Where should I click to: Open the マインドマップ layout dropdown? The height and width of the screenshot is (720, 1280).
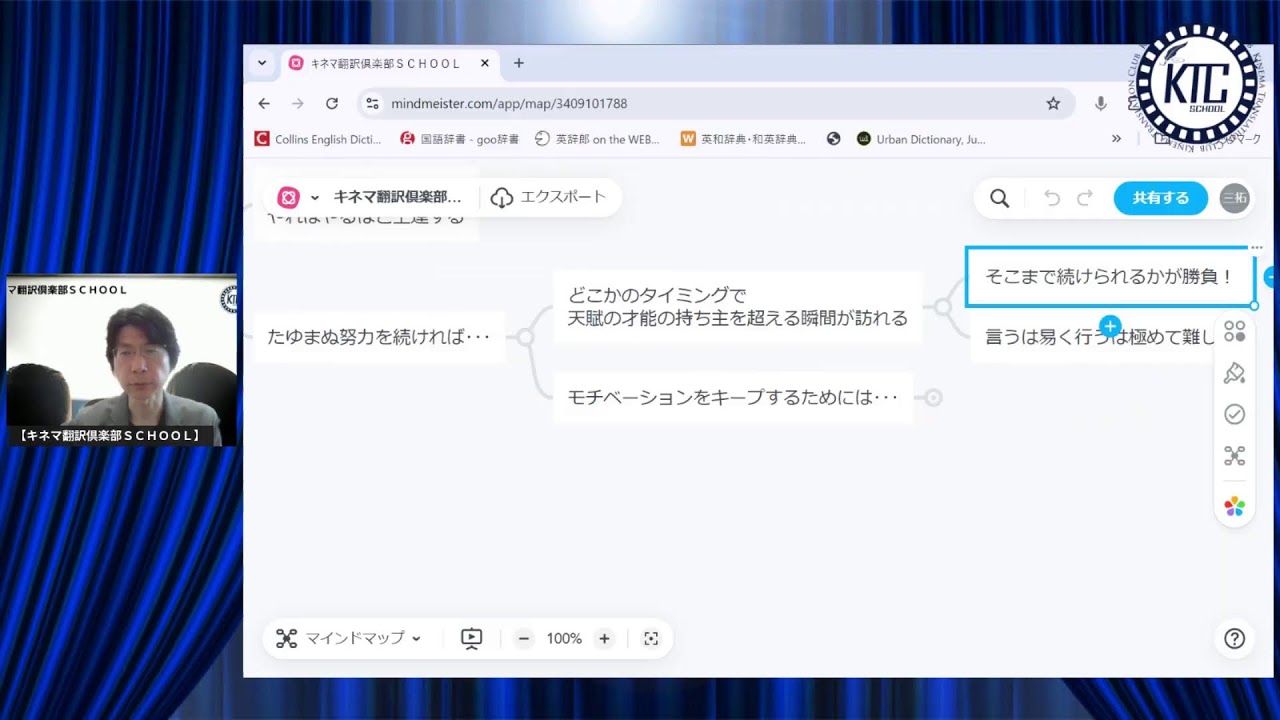pos(349,638)
